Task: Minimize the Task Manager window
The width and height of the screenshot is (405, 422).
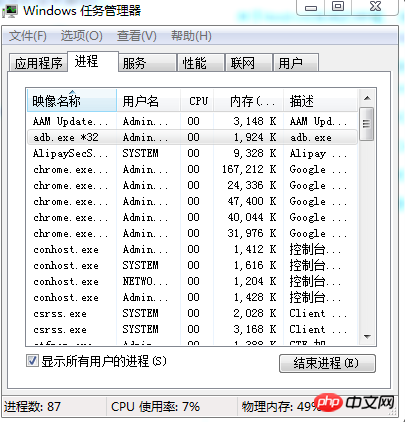Action: 311,7
